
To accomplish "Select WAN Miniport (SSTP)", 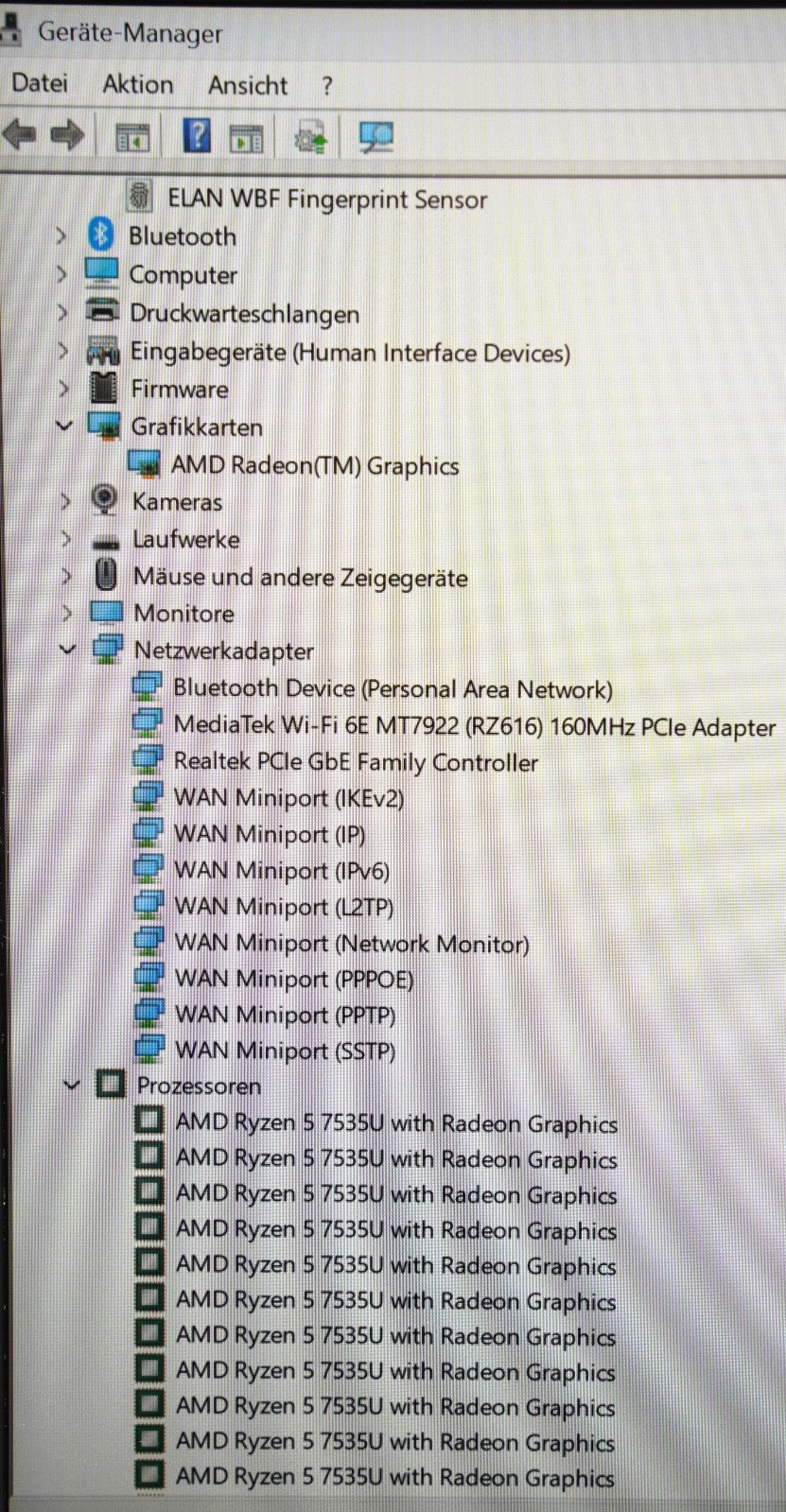I will [286, 1051].
